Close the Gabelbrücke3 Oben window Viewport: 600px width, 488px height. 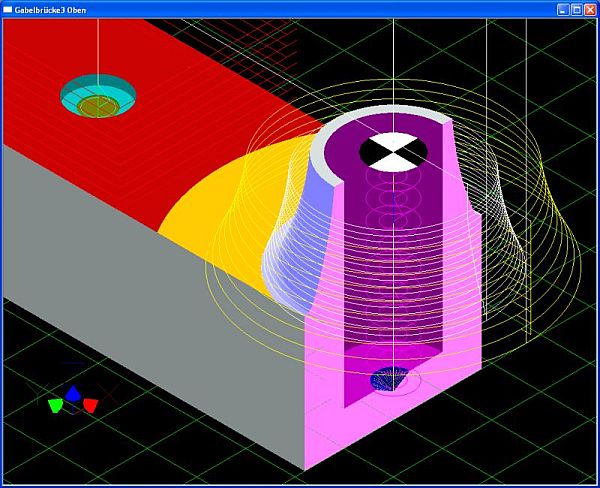(x=590, y=8)
